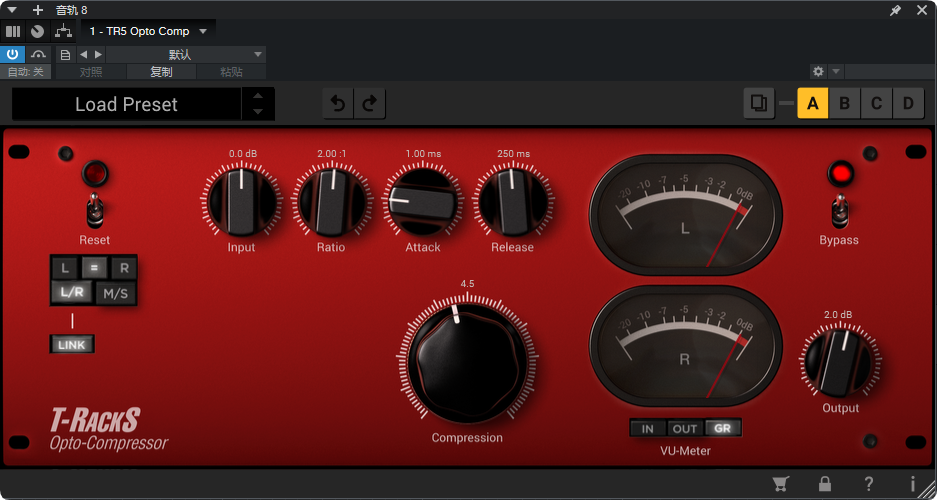The width and height of the screenshot is (937, 500).
Task: Go to next preset with right arrow
Action: [99, 55]
